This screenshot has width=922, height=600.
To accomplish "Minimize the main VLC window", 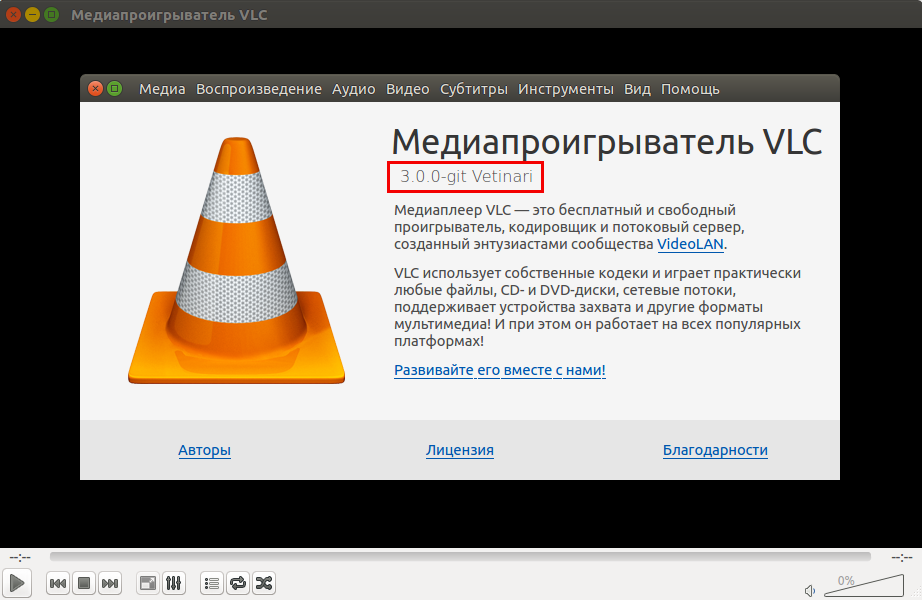I will pyautogui.click(x=32, y=15).
